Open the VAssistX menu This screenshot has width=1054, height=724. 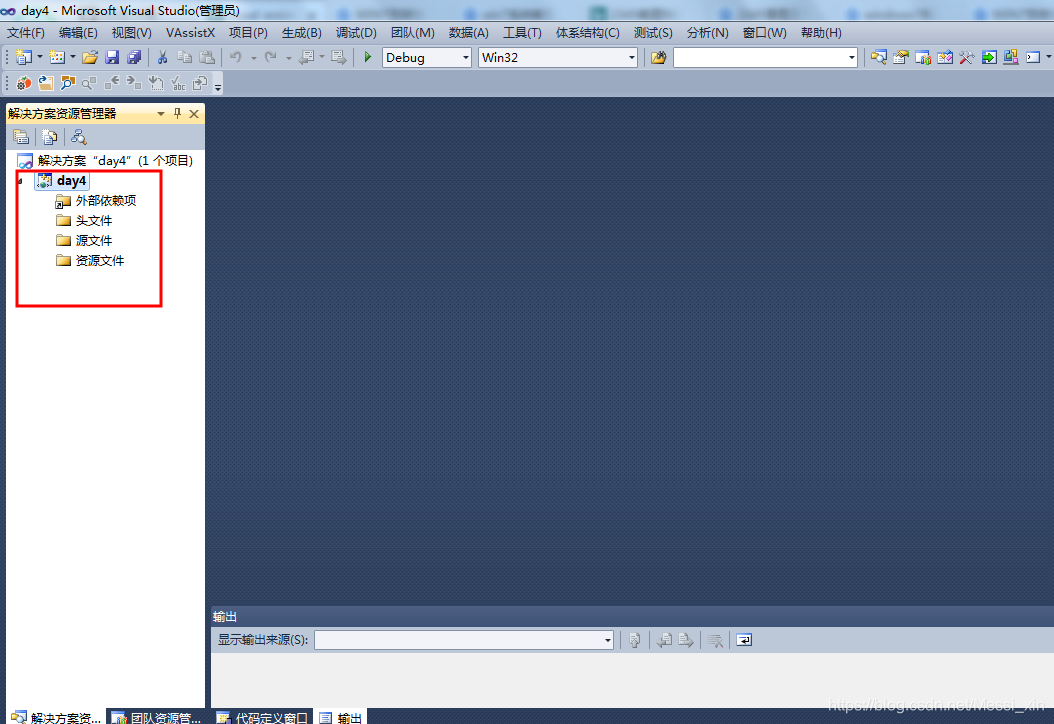tap(190, 33)
